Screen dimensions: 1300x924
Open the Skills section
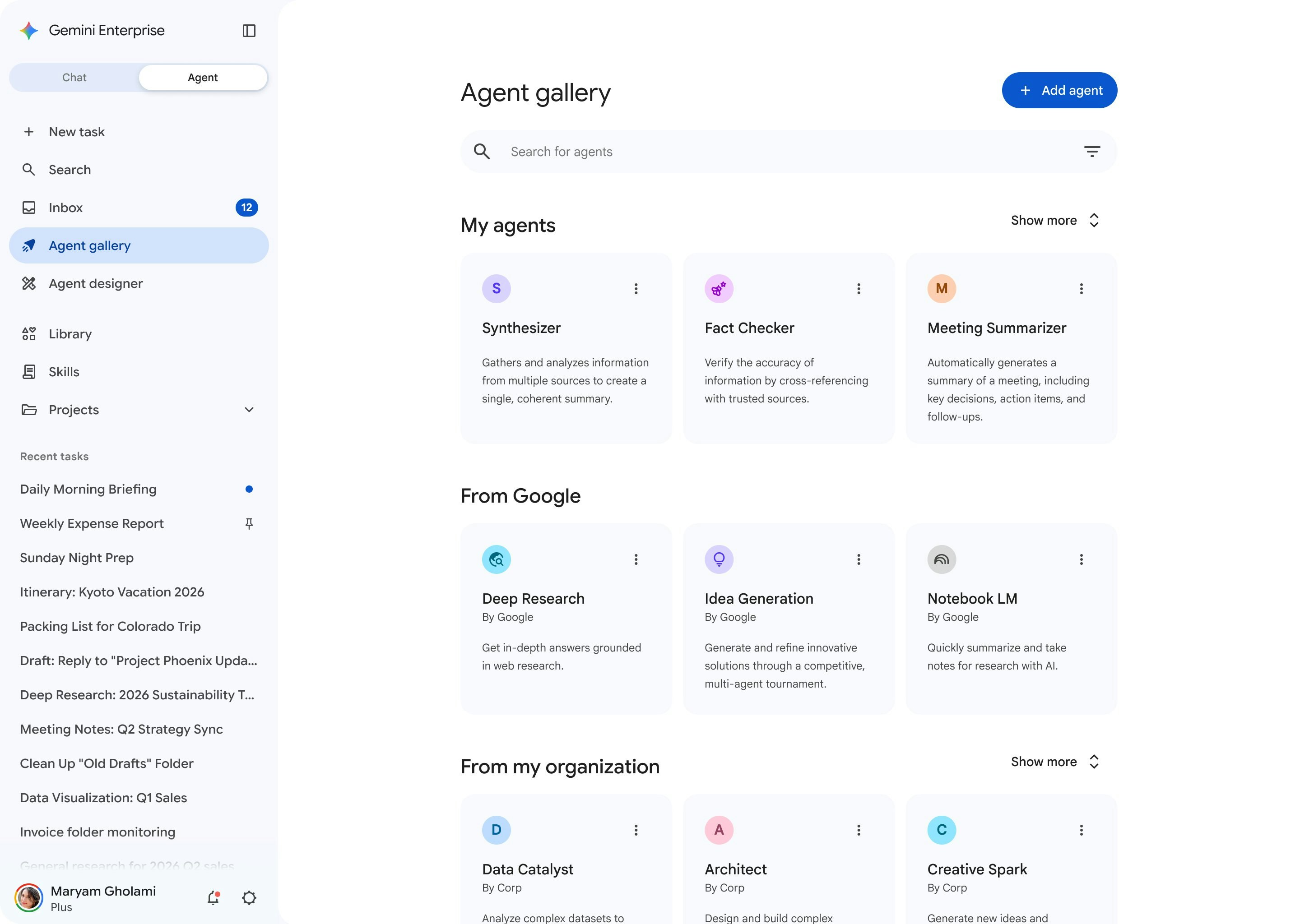63,371
